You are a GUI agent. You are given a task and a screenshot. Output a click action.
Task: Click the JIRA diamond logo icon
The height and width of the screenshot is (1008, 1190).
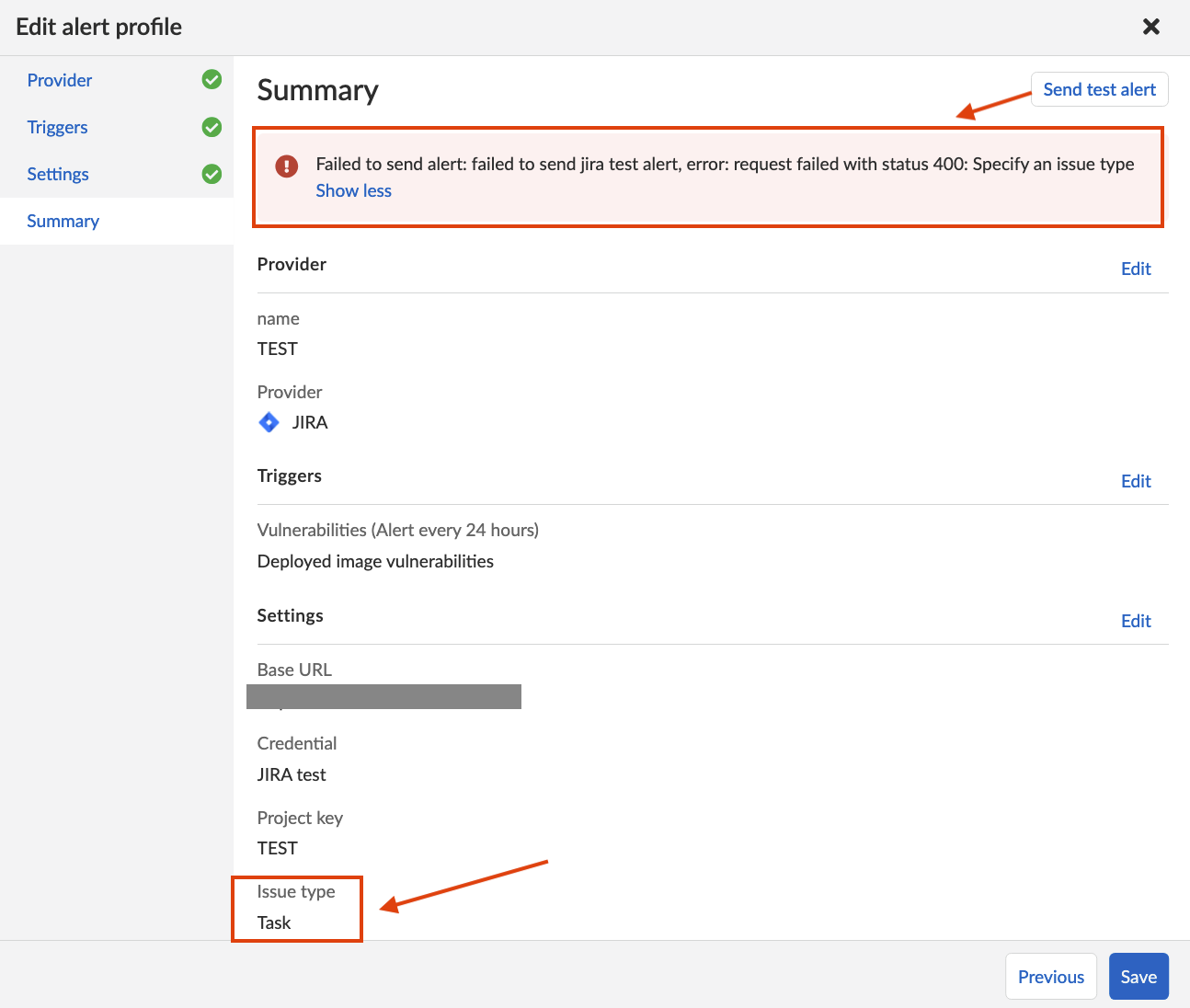(x=269, y=422)
